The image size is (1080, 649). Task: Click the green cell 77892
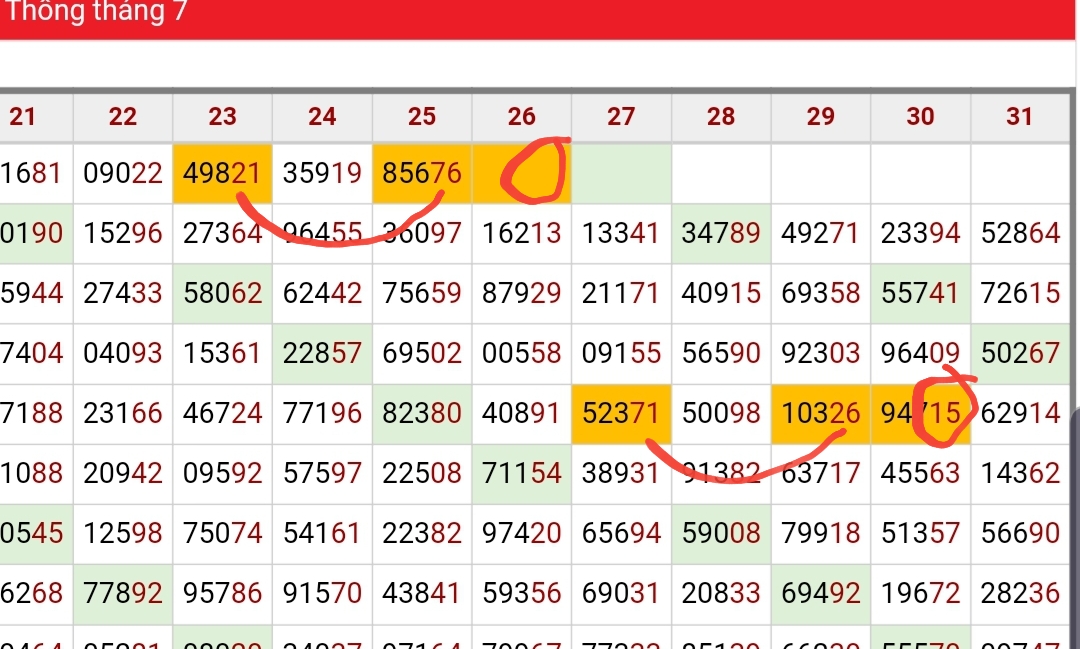pyautogui.click(x=123, y=593)
